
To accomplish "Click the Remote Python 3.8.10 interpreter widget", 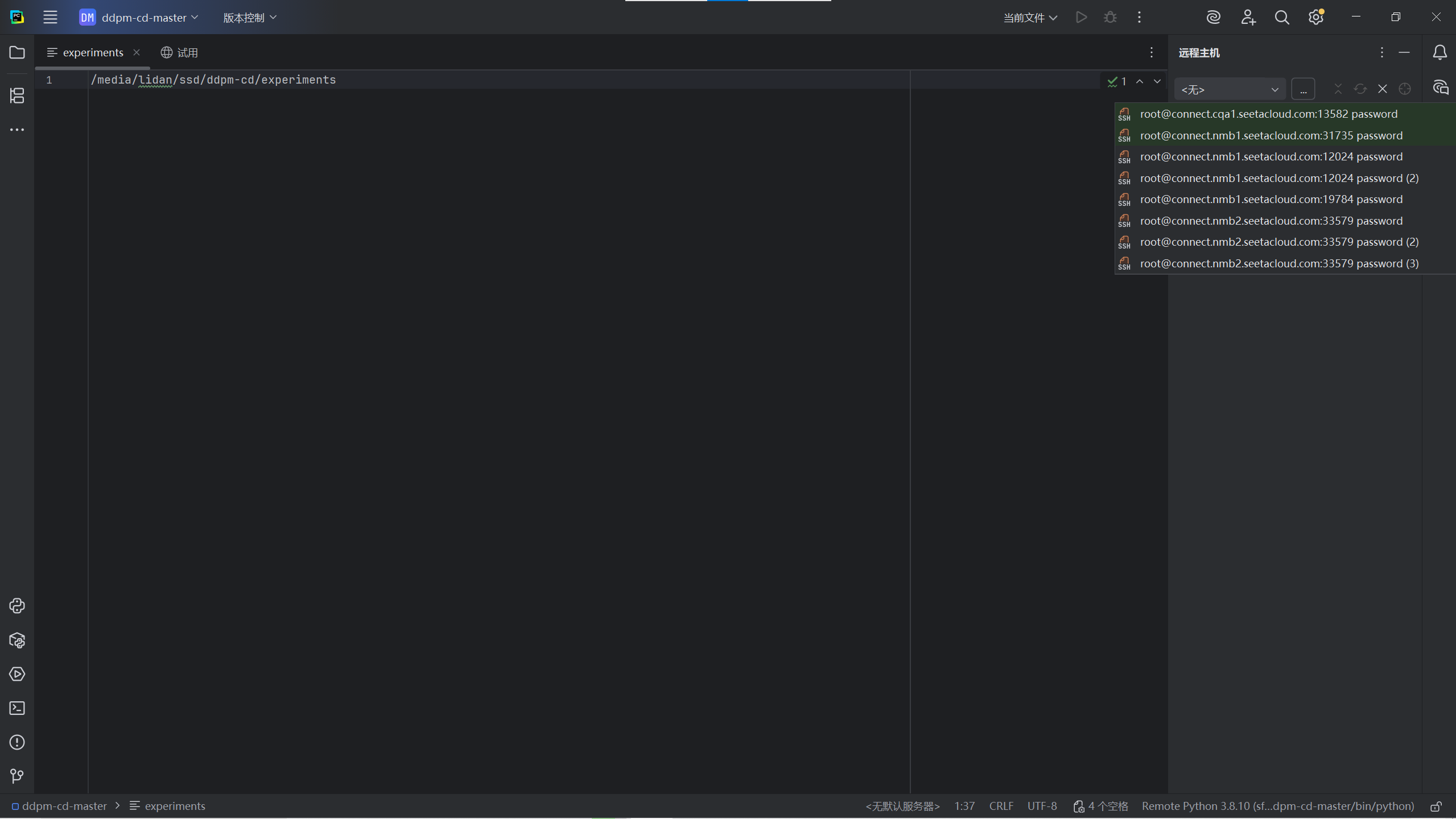I will click(1277, 806).
